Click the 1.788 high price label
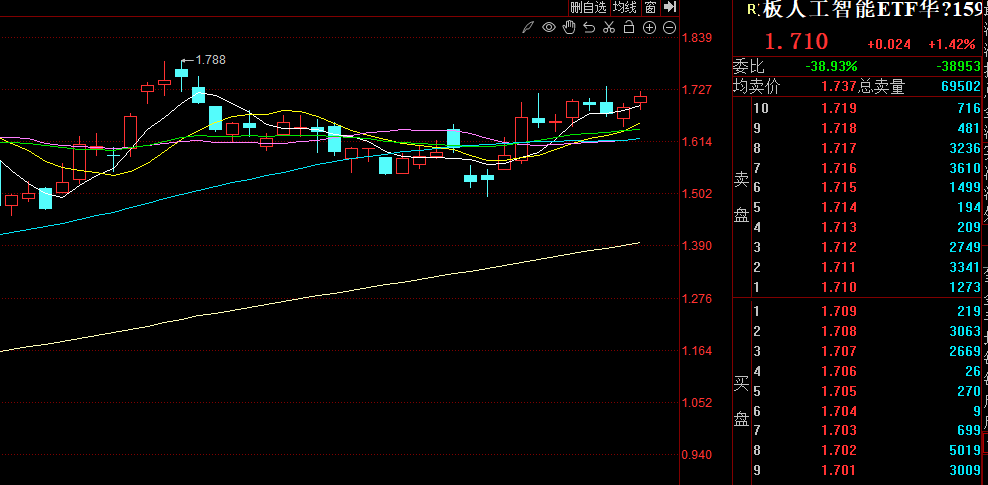The width and height of the screenshot is (988, 485). (x=210, y=60)
